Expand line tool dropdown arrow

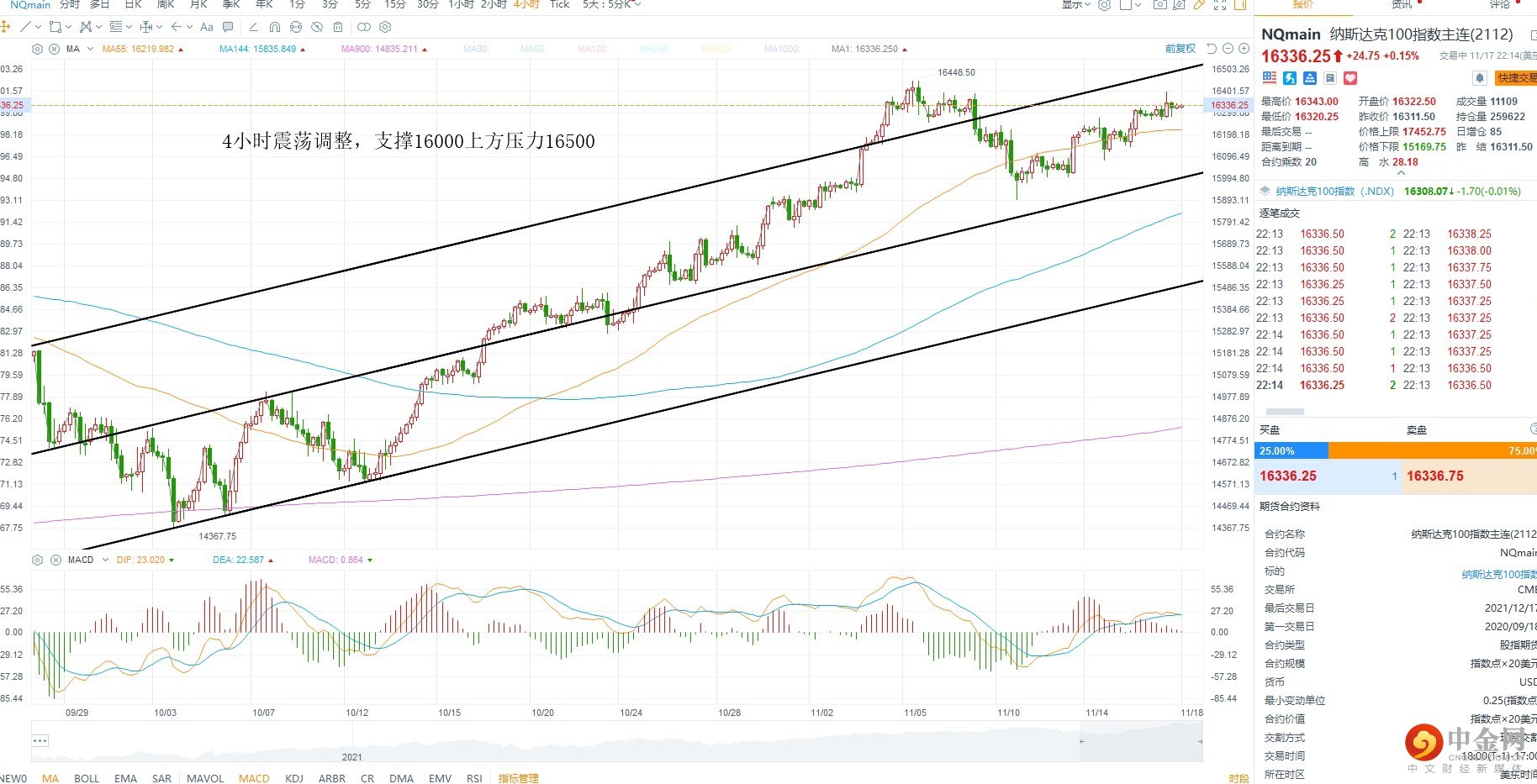point(38,27)
